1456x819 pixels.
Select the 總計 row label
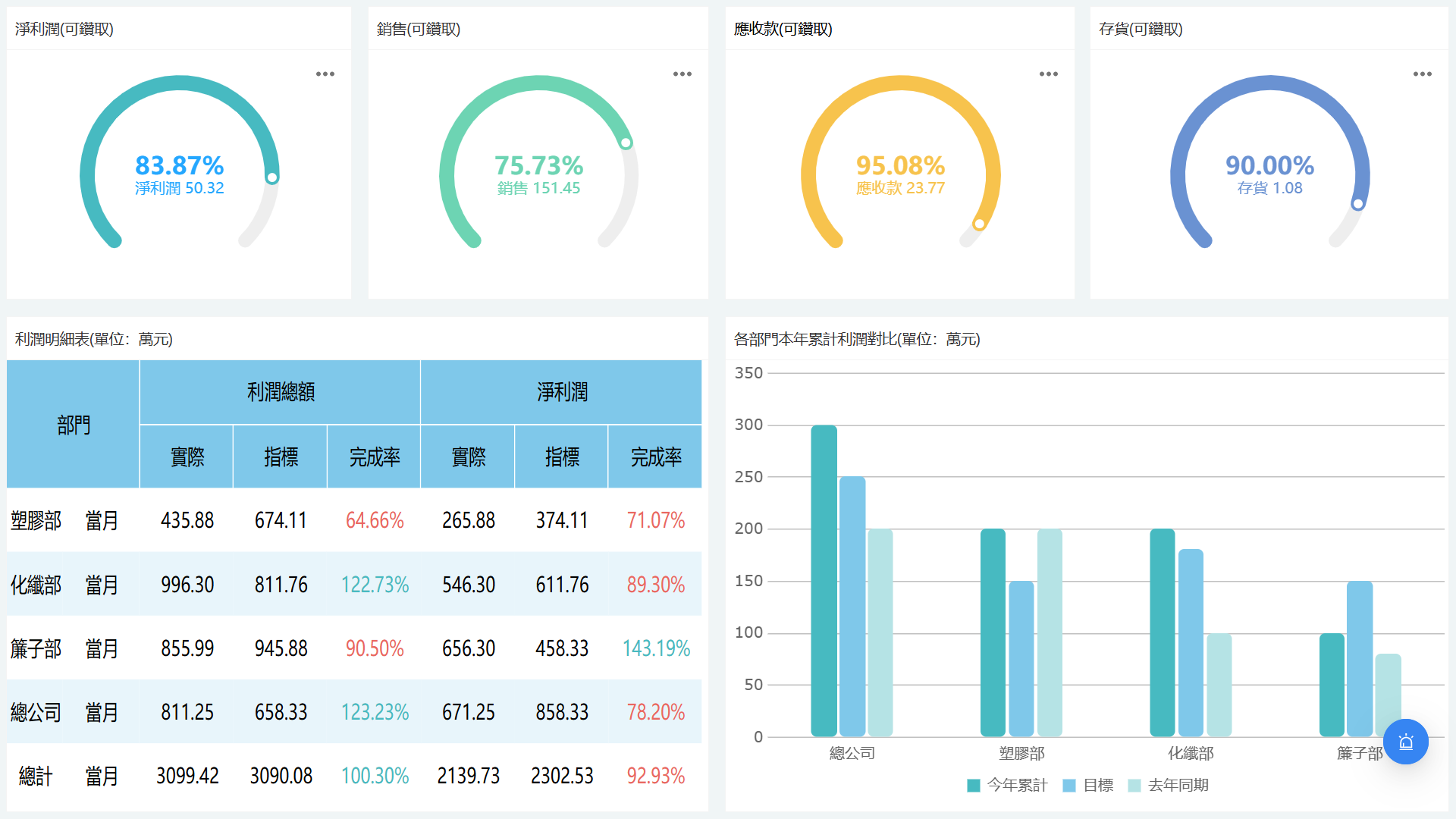coord(36,777)
